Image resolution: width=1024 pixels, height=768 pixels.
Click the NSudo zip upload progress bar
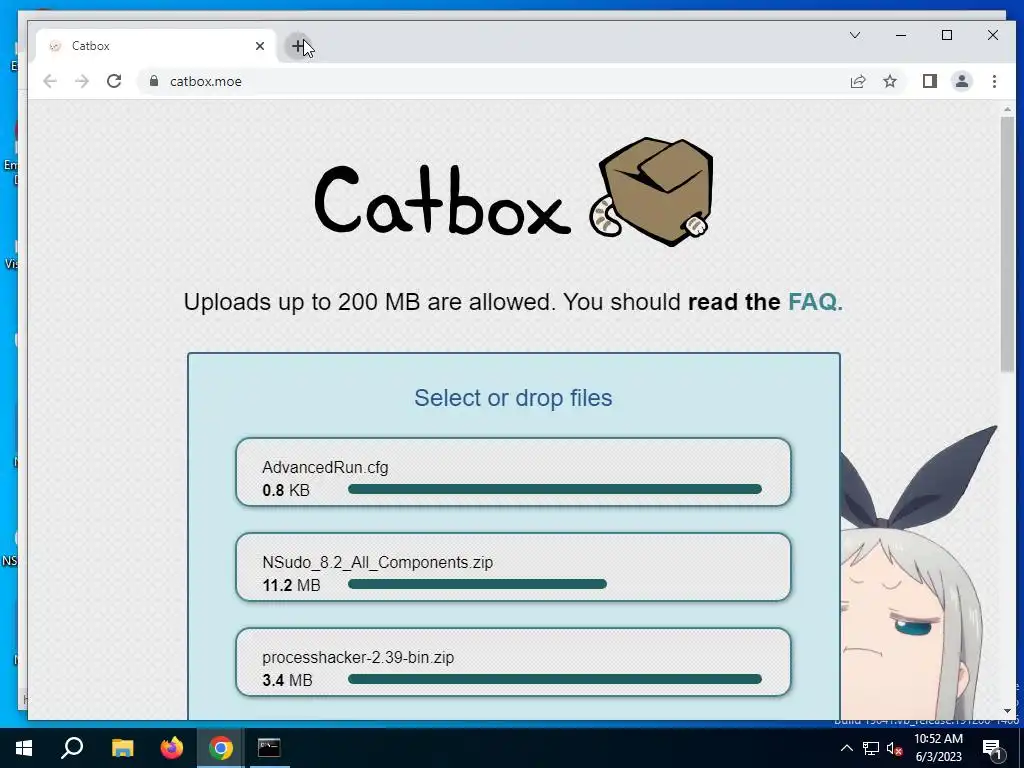click(477, 584)
